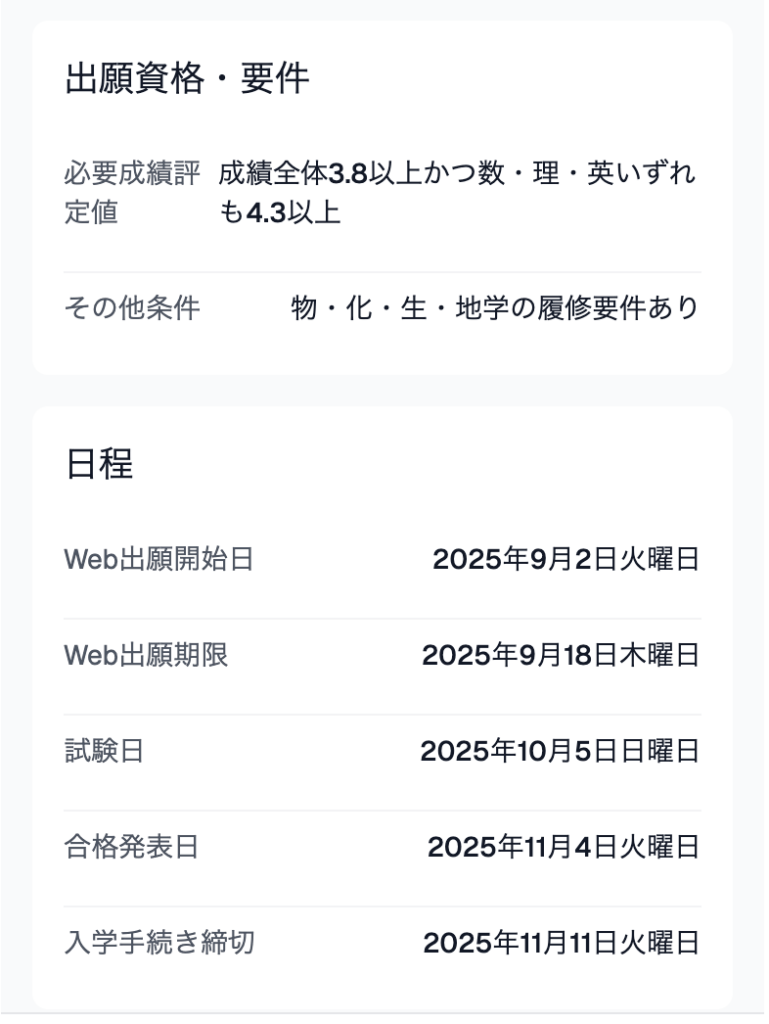Select the 試験日 label
The height and width of the screenshot is (1024, 769).
click(x=104, y=752)
